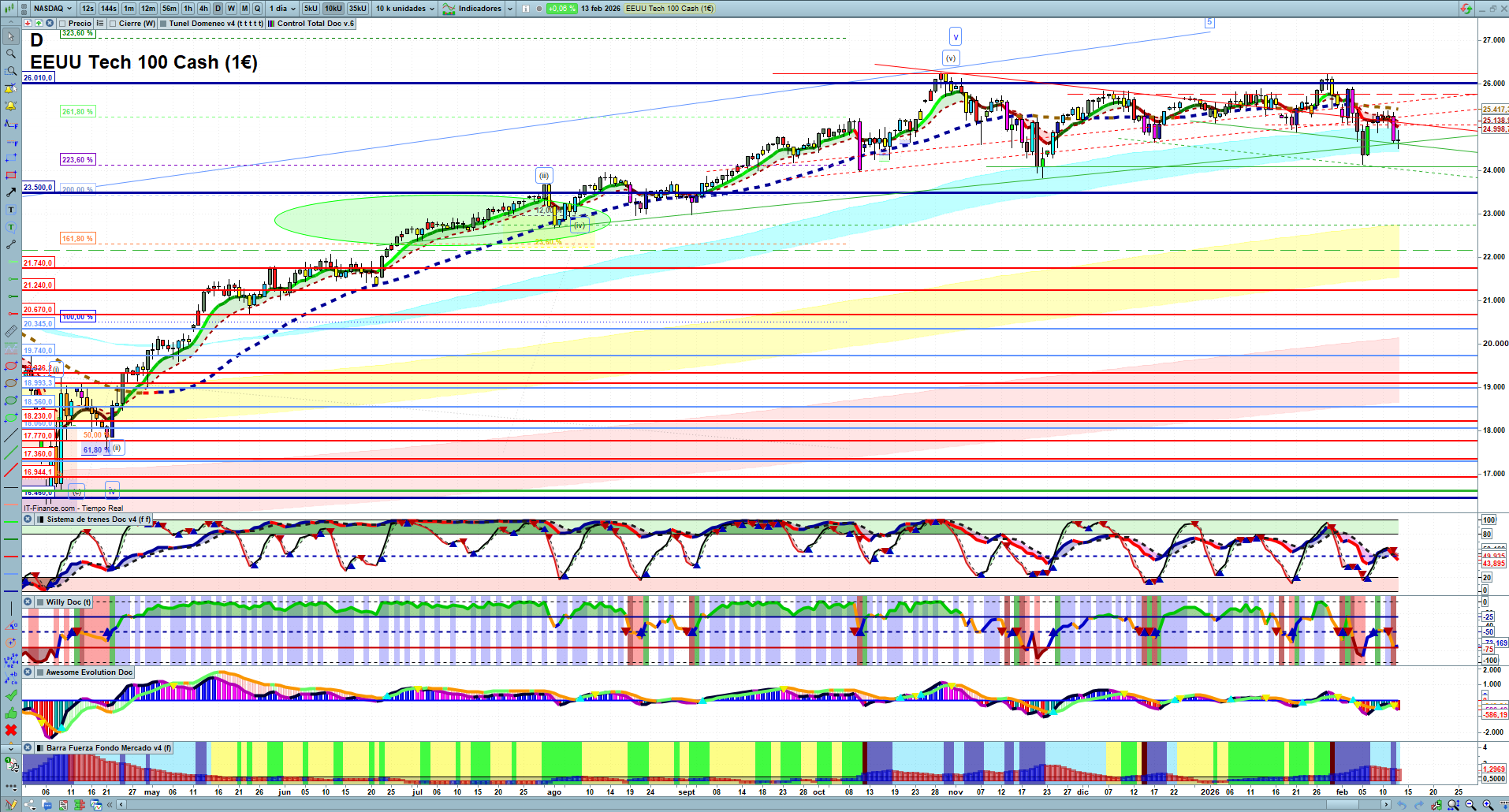Open the Indicadores button
Image resolution: width=1509 pixels, height=812 pixels.
tap(473, 9)
